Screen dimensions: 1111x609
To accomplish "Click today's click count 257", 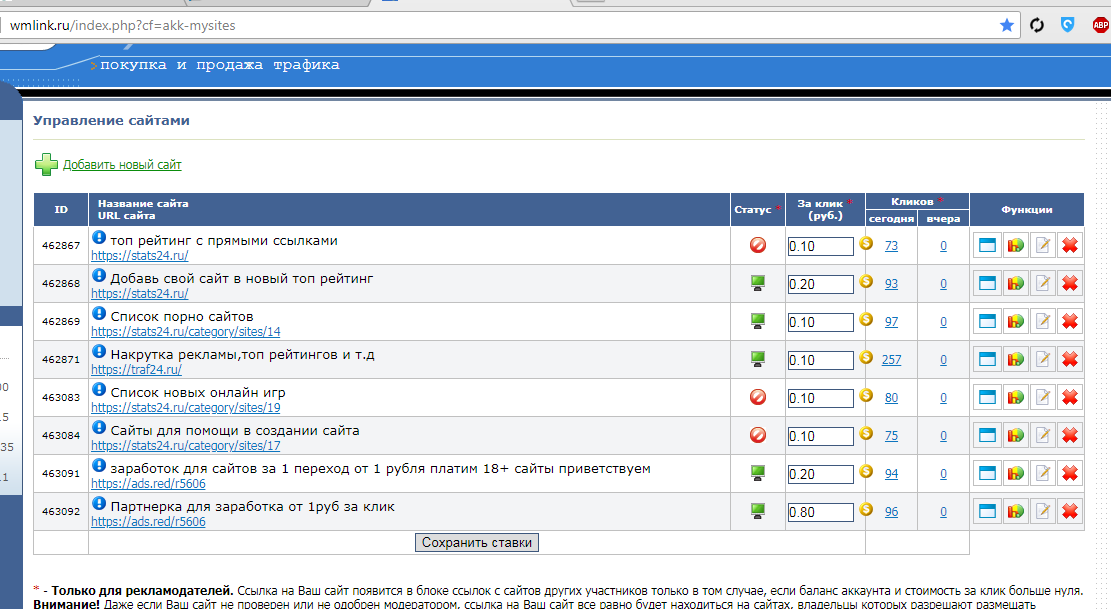I will pyautogui.click(x=891, y=360).
